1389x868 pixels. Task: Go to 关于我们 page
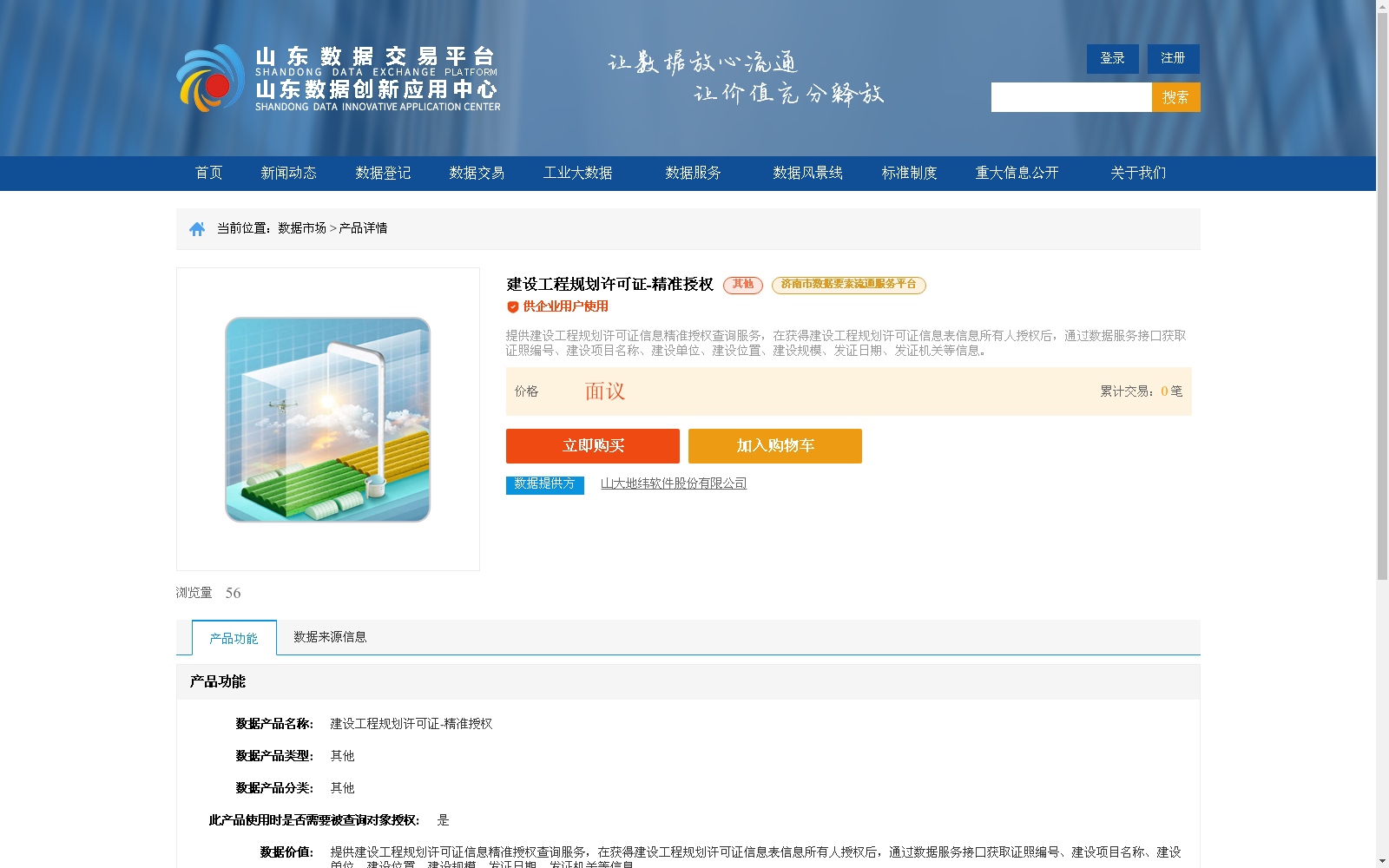(1138, 173)
